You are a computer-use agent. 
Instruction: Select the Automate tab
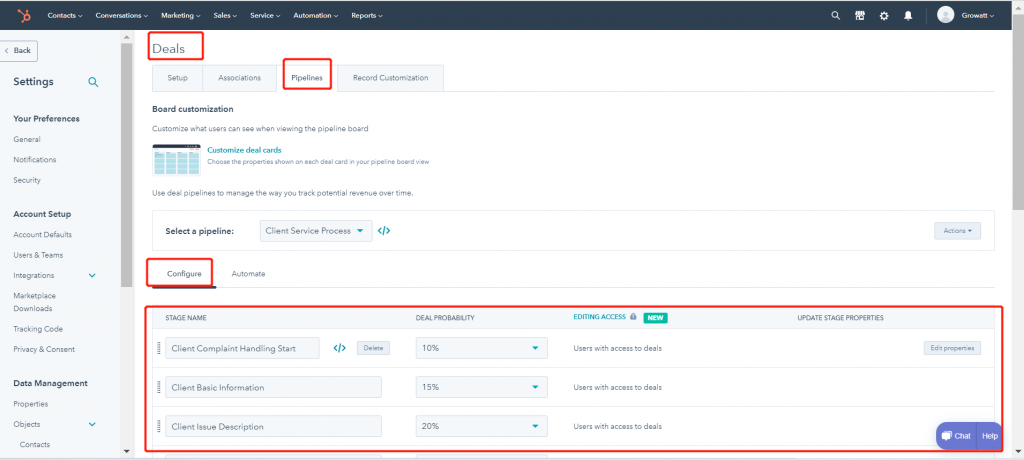click(248, 274)
